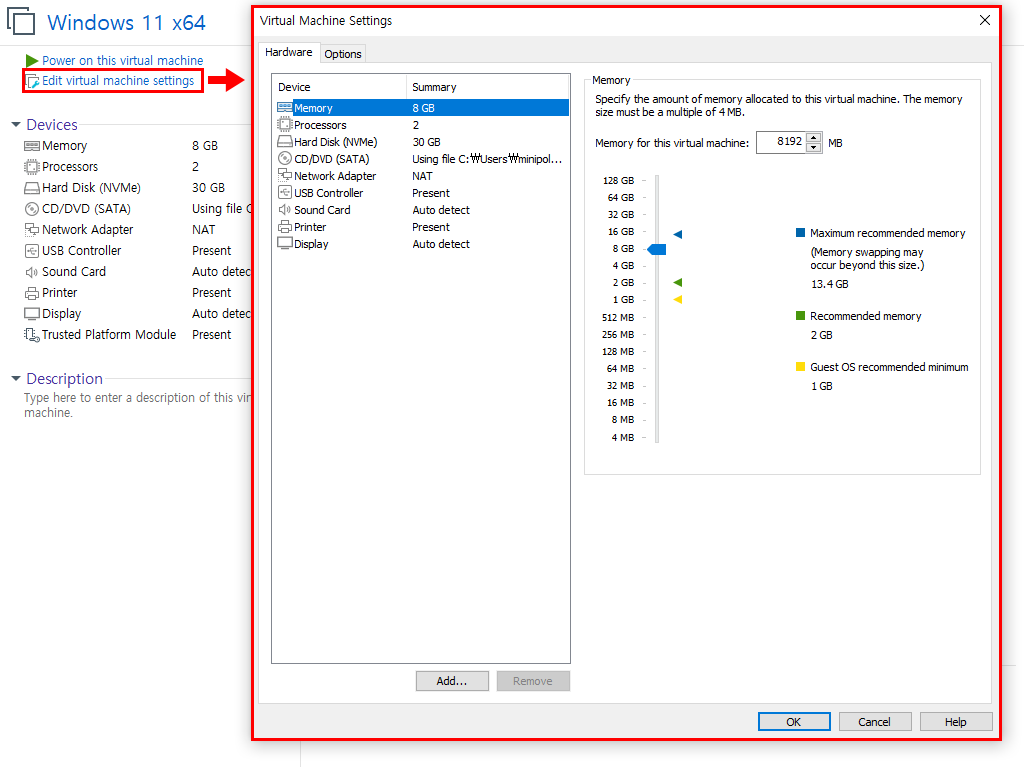
Task: Click the yellow Guest OS minimum swatch
Action: point(800,367)
